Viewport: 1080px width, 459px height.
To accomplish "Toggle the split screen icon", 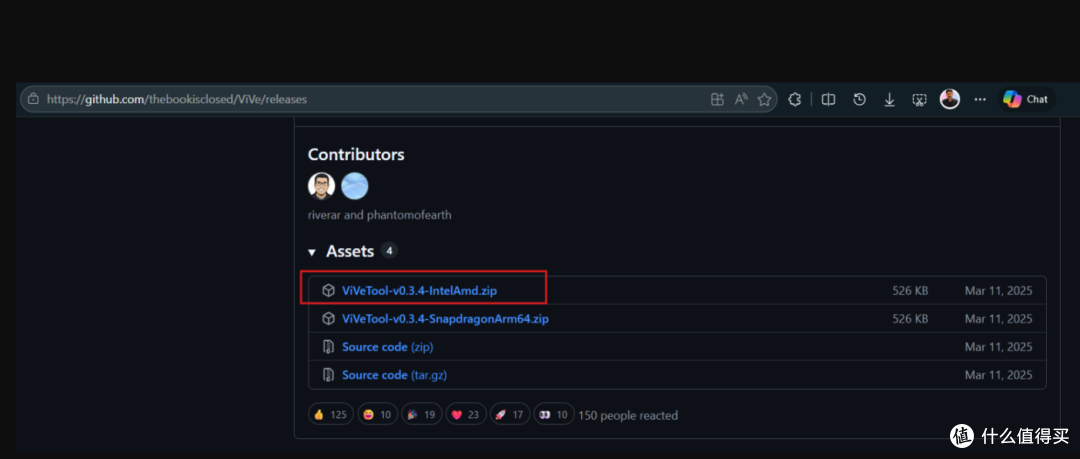I will (829, 99).
